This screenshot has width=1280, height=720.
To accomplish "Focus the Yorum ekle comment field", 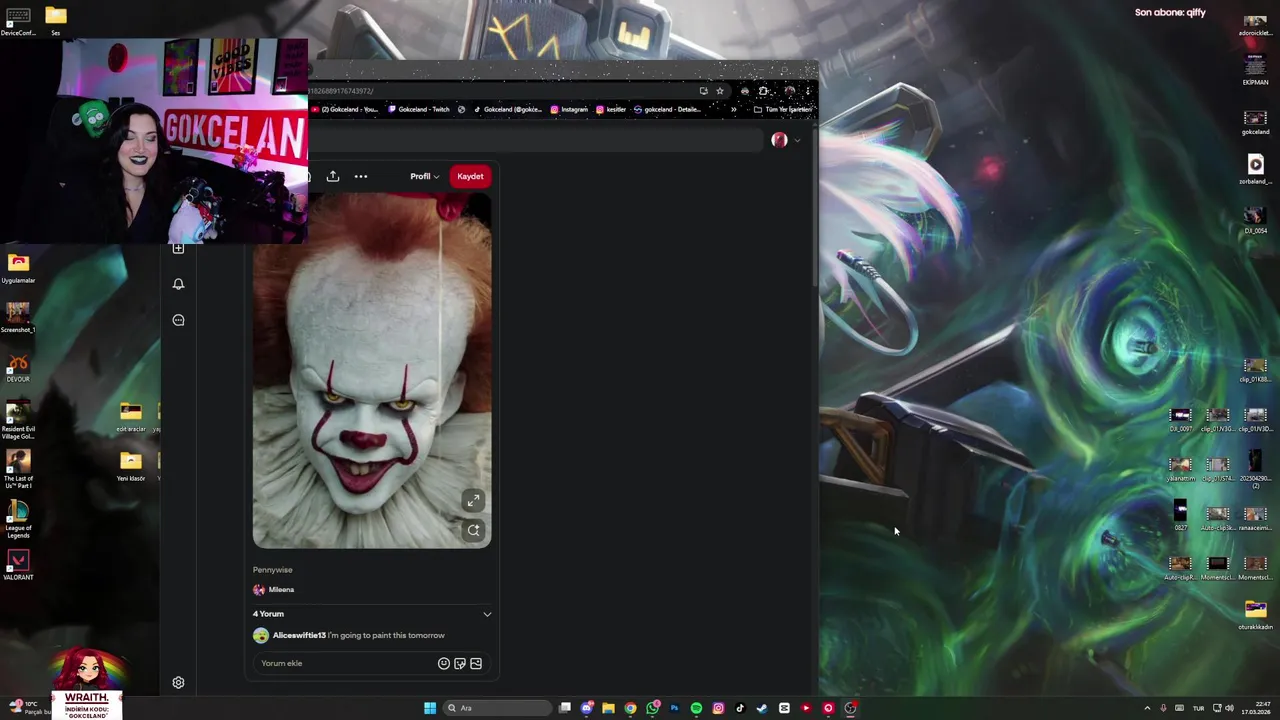I will [345, 663].
